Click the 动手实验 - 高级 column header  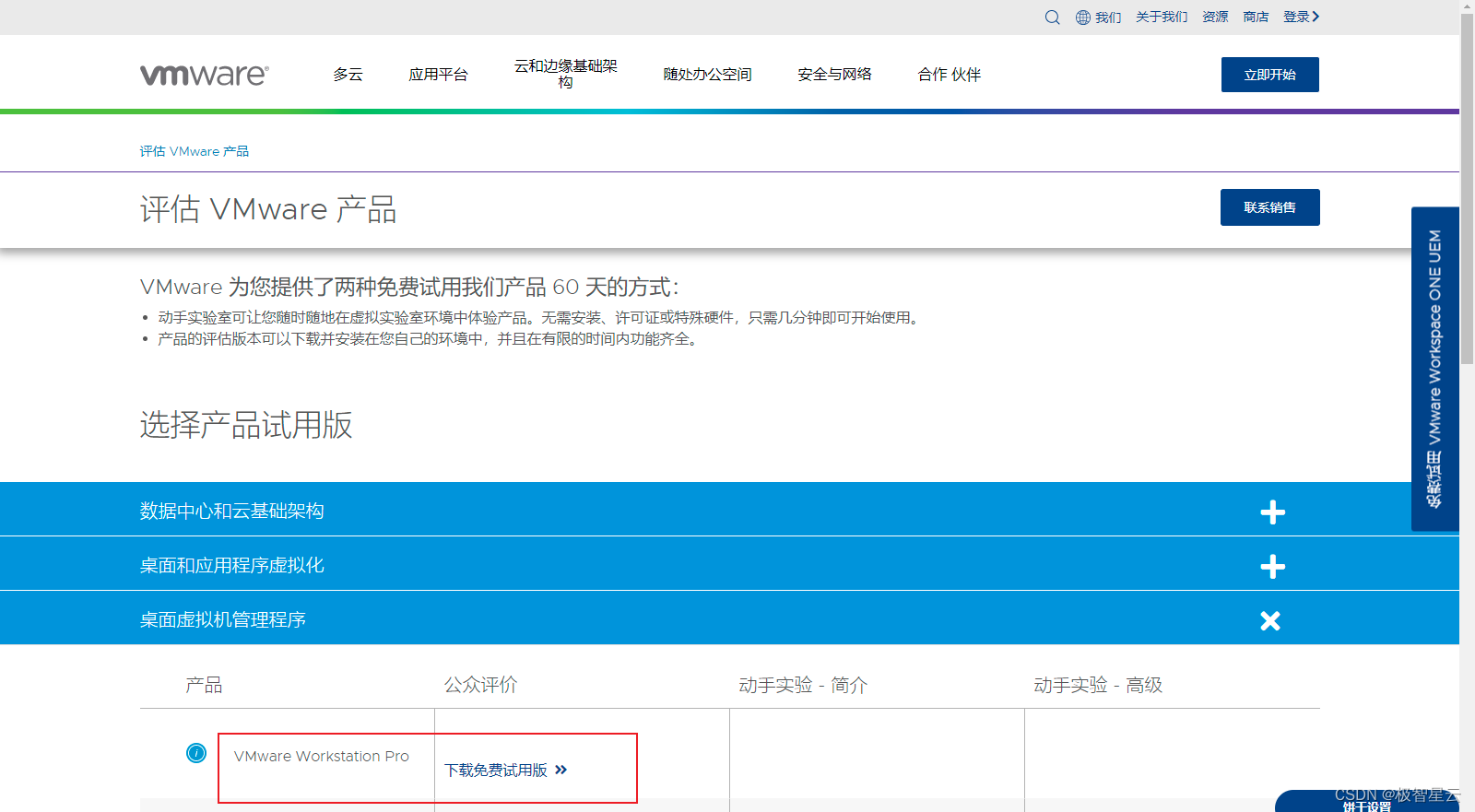click(1098, 685)
